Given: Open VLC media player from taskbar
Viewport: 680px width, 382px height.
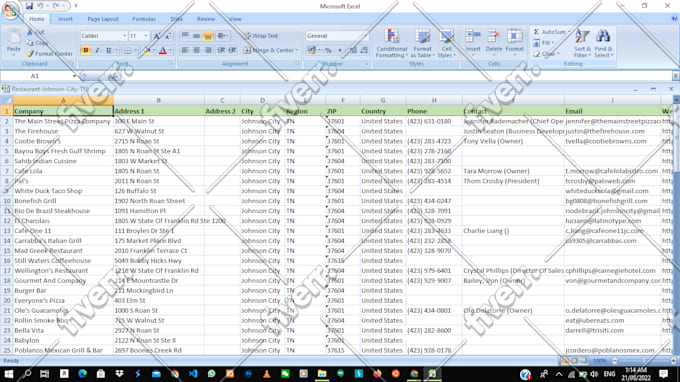Looking at the screenshot, I should pyautogui.click(x=267, y=374).
